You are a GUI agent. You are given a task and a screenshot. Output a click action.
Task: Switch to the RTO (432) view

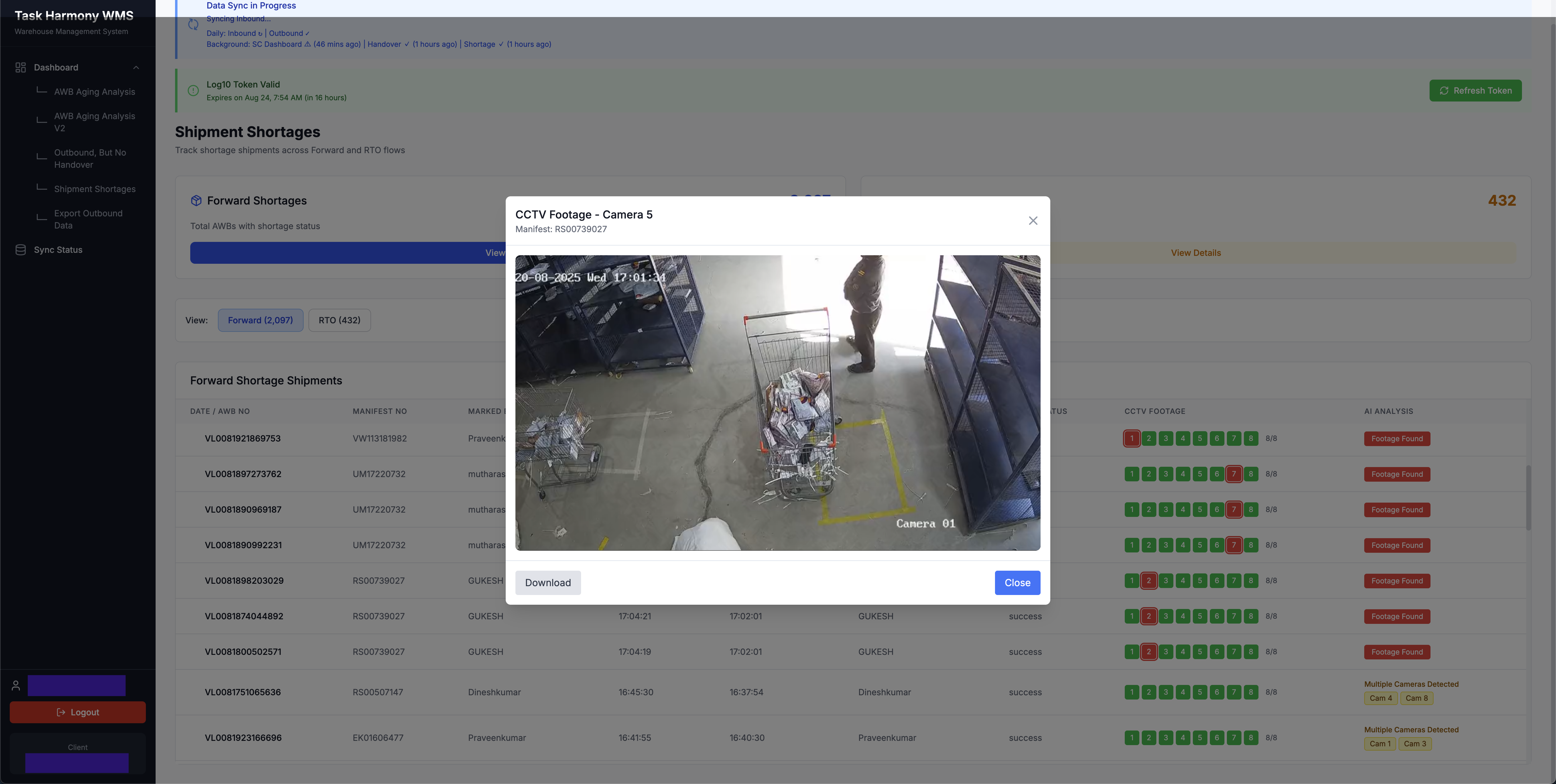(x=339, y=320)
